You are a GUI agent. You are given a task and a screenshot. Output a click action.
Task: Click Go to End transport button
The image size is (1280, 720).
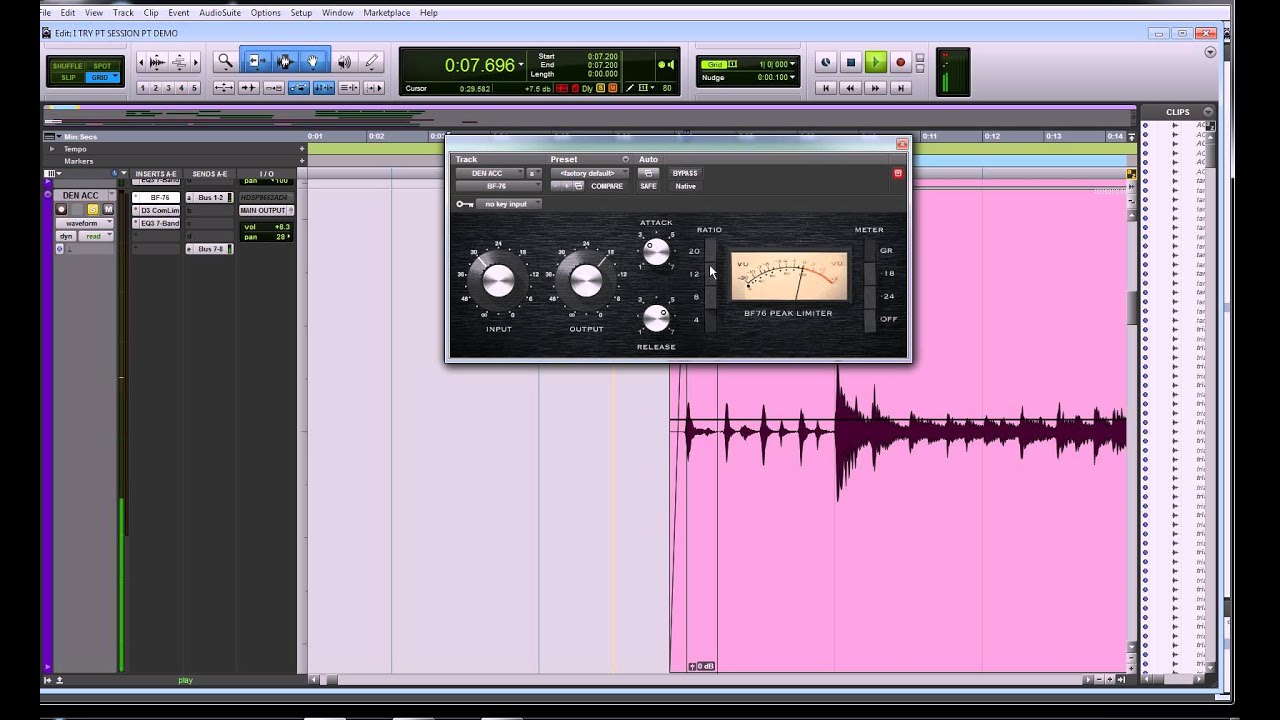900,88
